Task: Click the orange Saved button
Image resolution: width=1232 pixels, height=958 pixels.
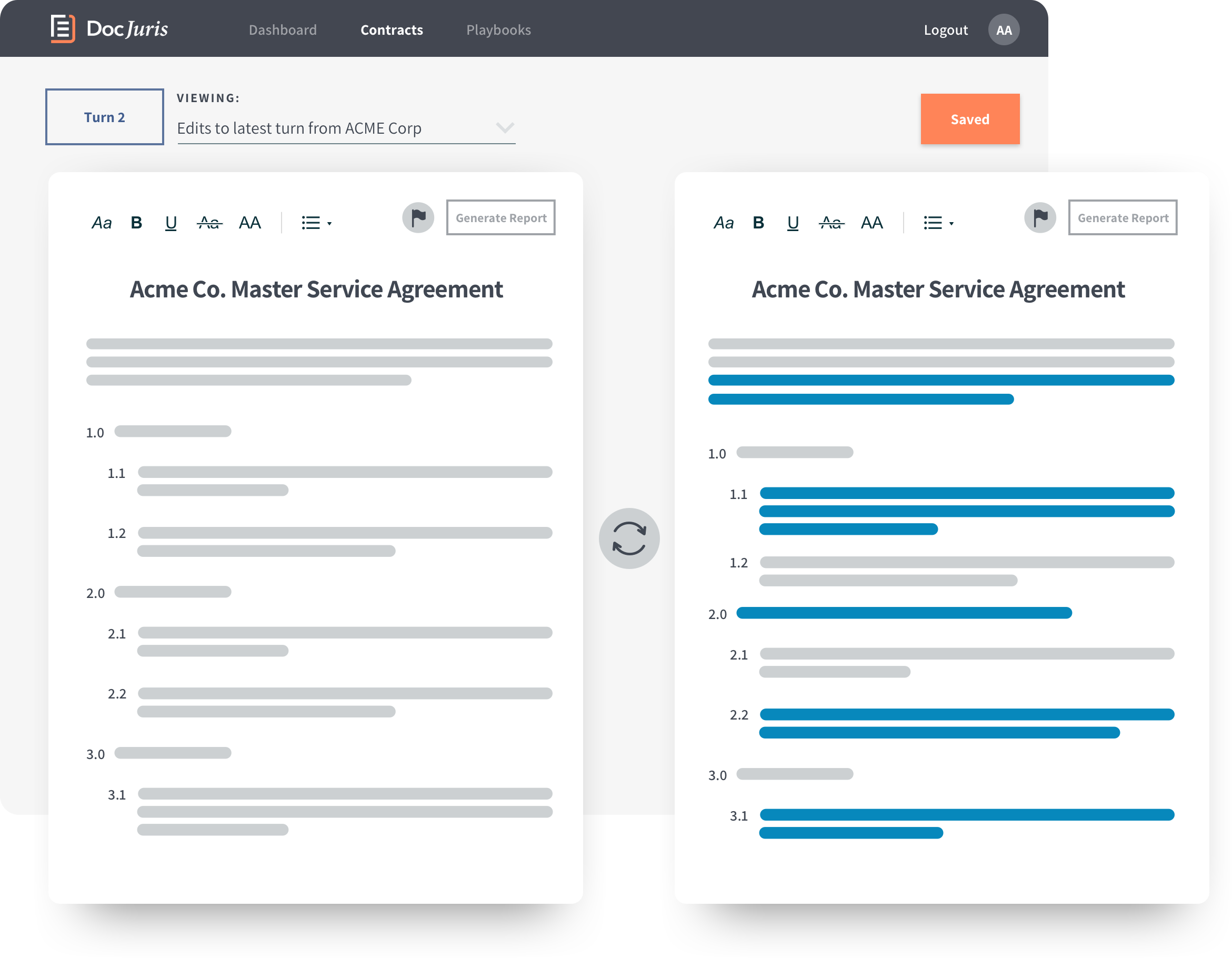Action: [x=970, y=119]
